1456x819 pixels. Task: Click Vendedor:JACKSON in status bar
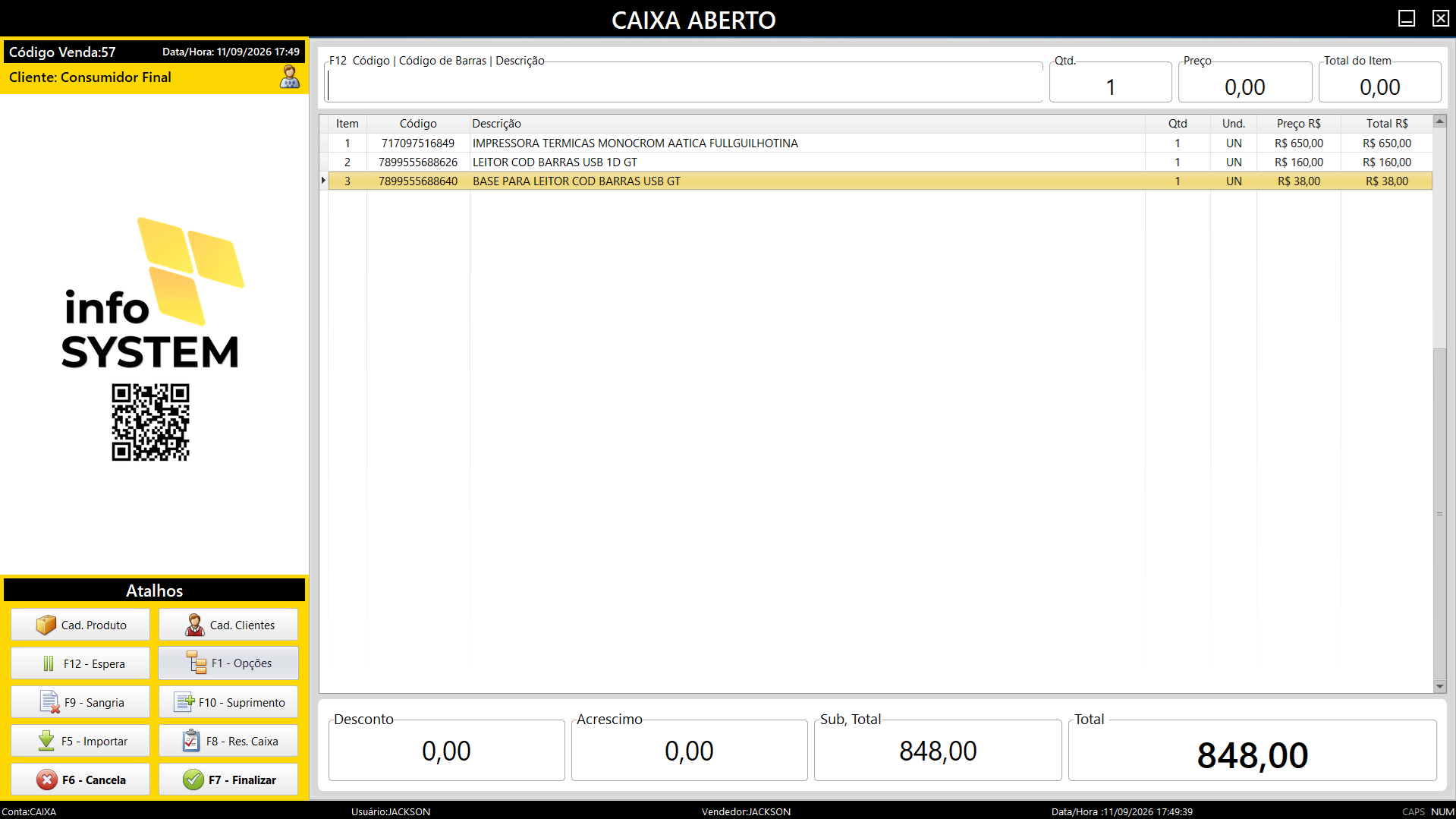click(746, 811)
